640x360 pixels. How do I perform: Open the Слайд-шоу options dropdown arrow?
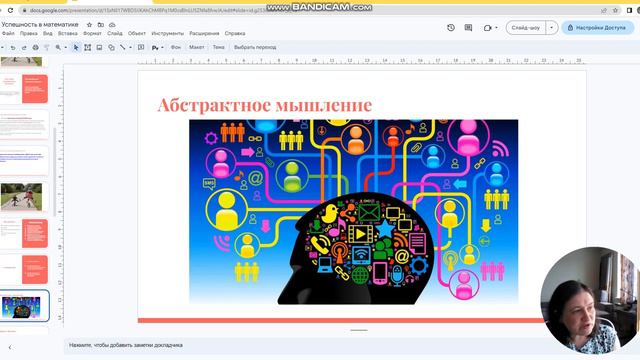pyautogui.click(x=551, y=28)
